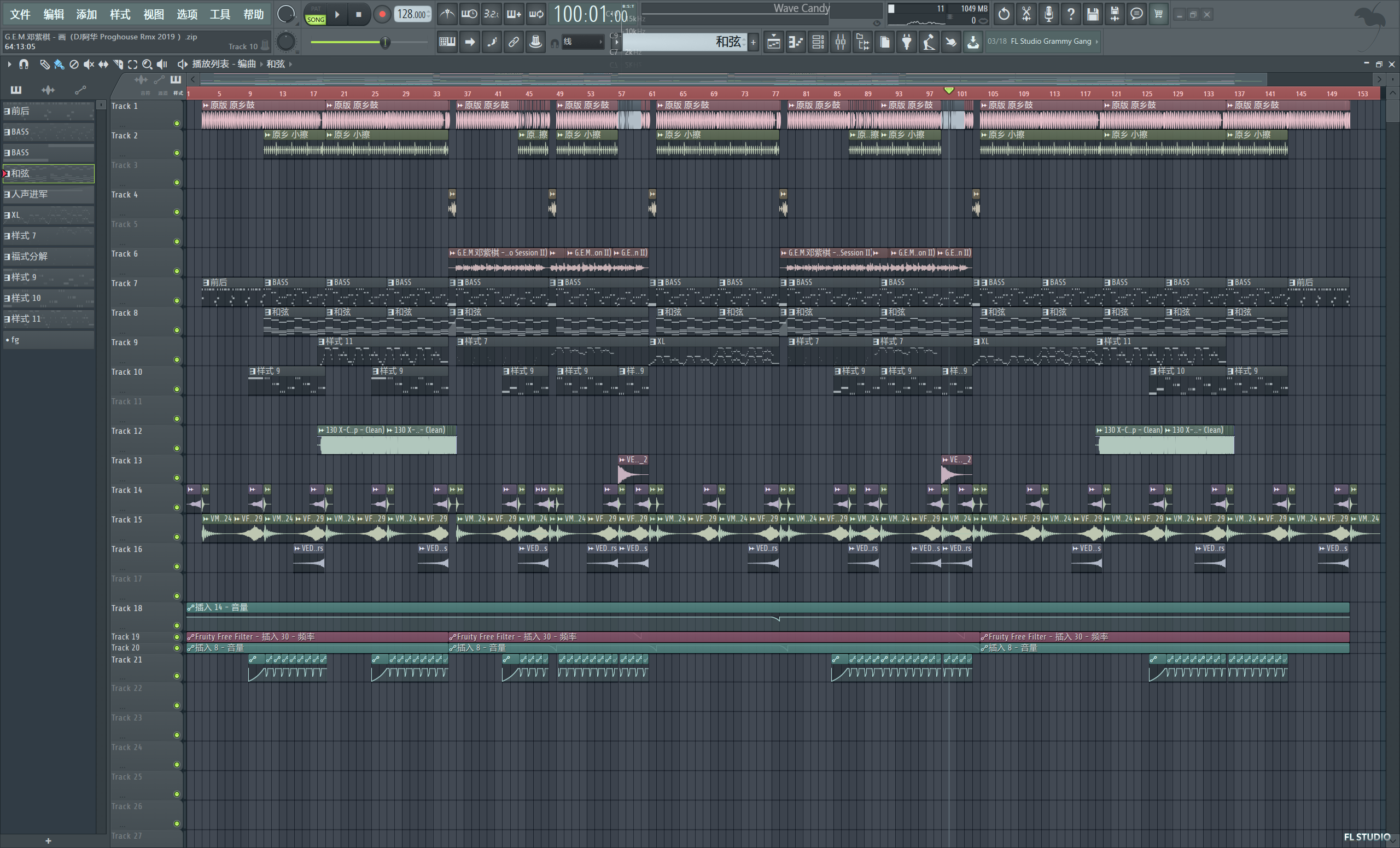Open the tempo tapper icon
1400x848 pixels.
929,42
